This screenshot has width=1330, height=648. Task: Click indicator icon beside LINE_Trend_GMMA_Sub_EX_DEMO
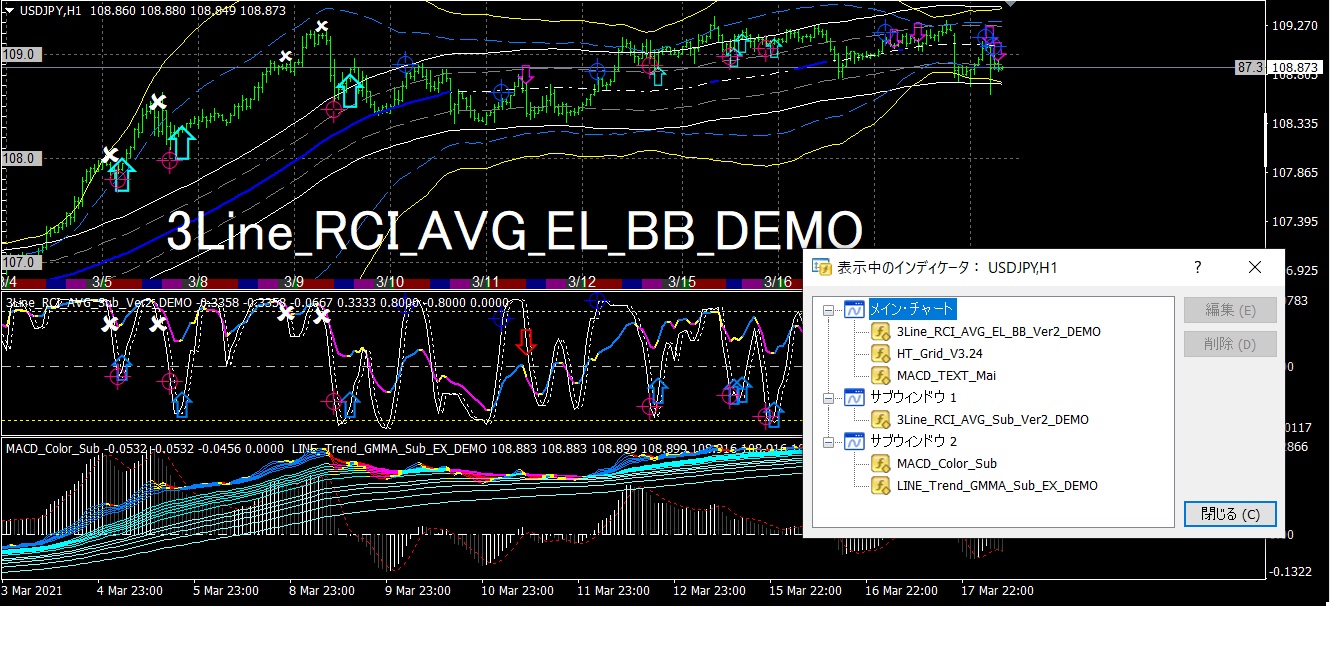881,485
